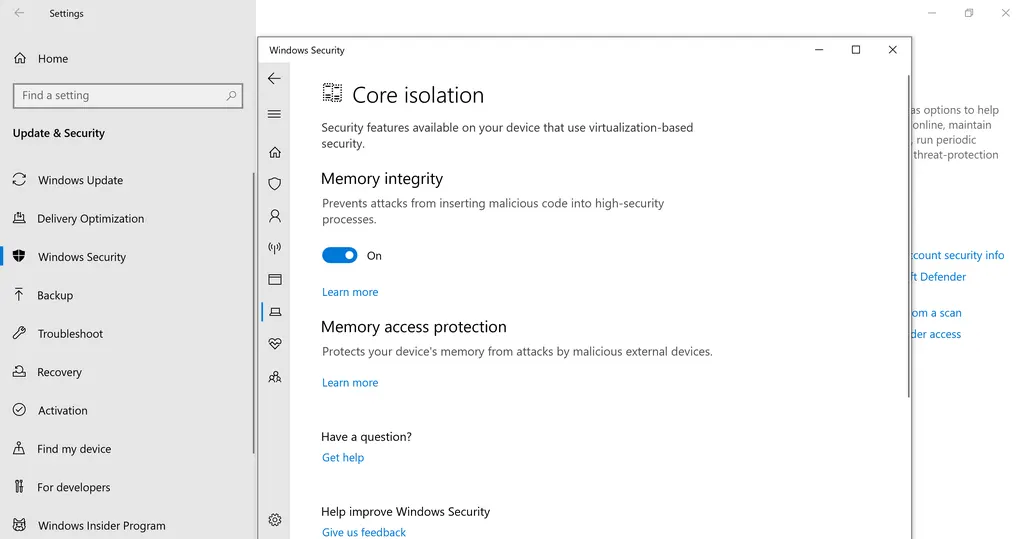Select Troubleshoot in Settings sidebar
This screenshot has height=539, width=1024.
click(x=70, y=334)
